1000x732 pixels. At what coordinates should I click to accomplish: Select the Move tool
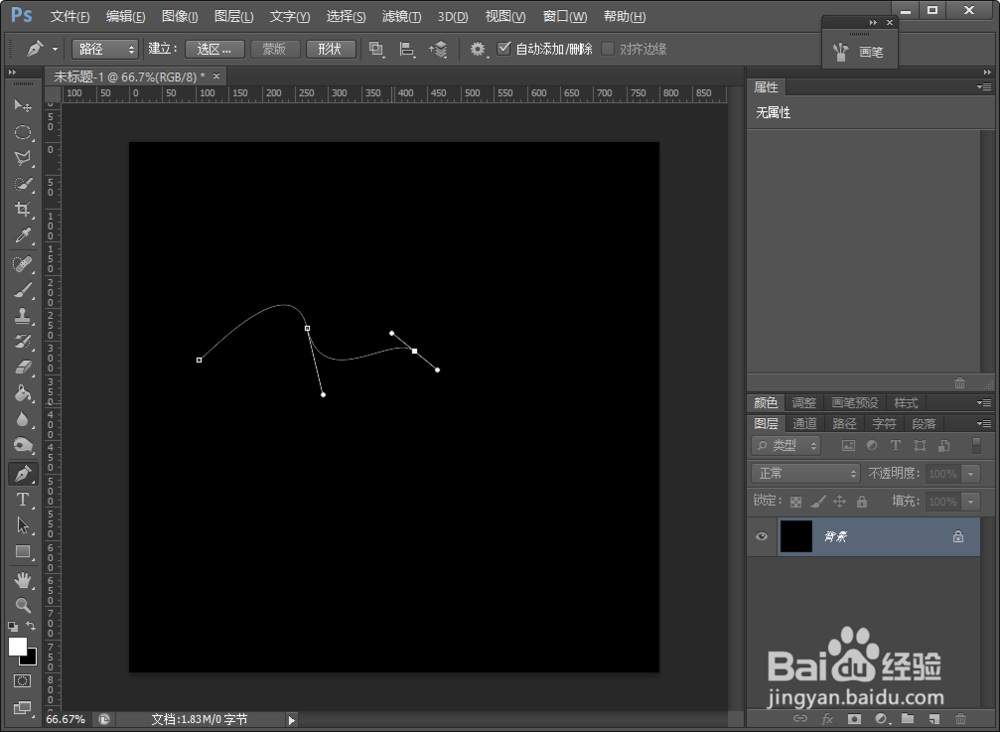[23, 105]
